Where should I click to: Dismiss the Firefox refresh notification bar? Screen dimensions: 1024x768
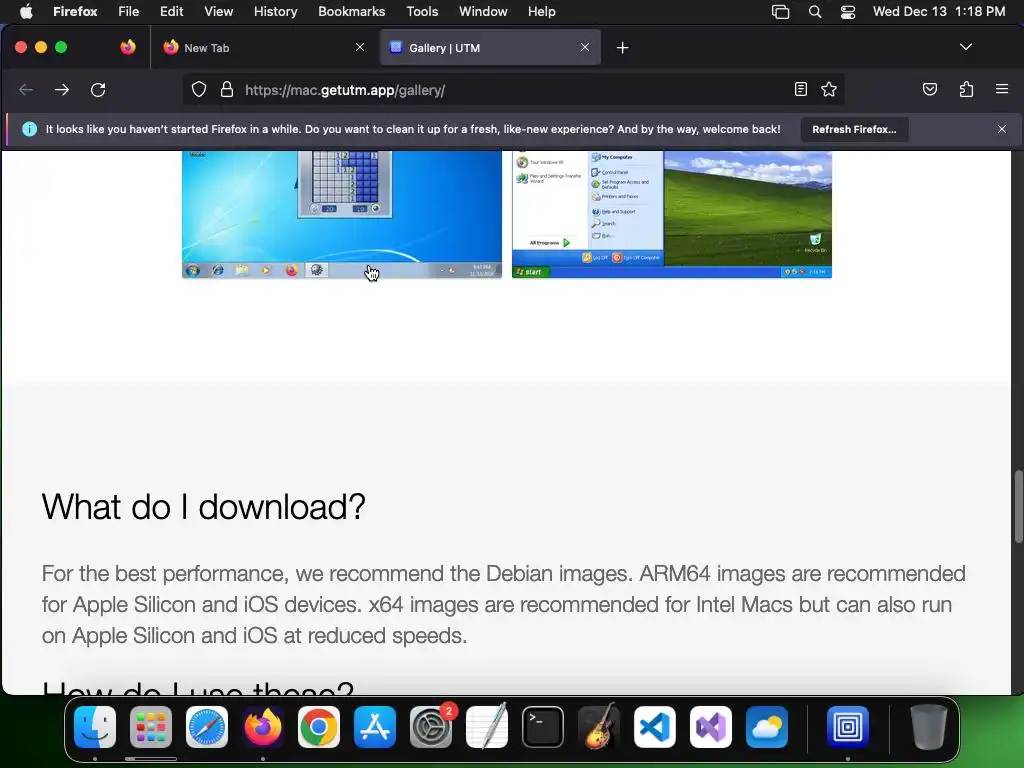pyautogui.click(x=1002, y=129)
